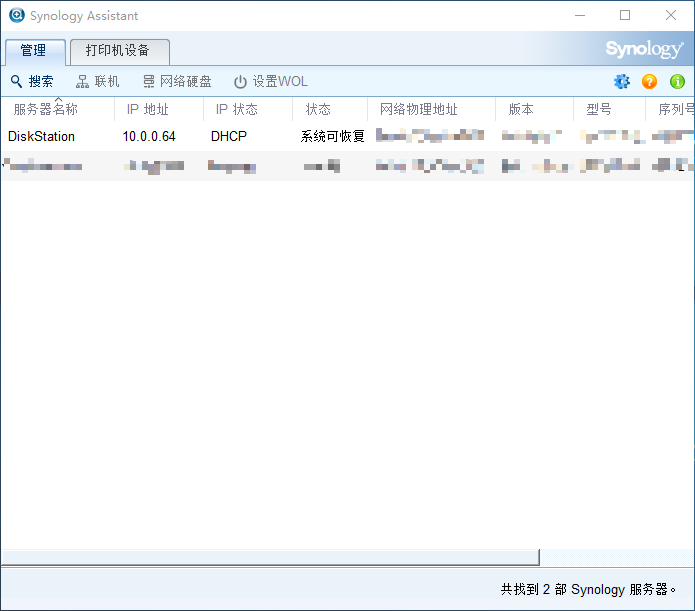Click the horizontal scrollbar thumb

point(270,557)
